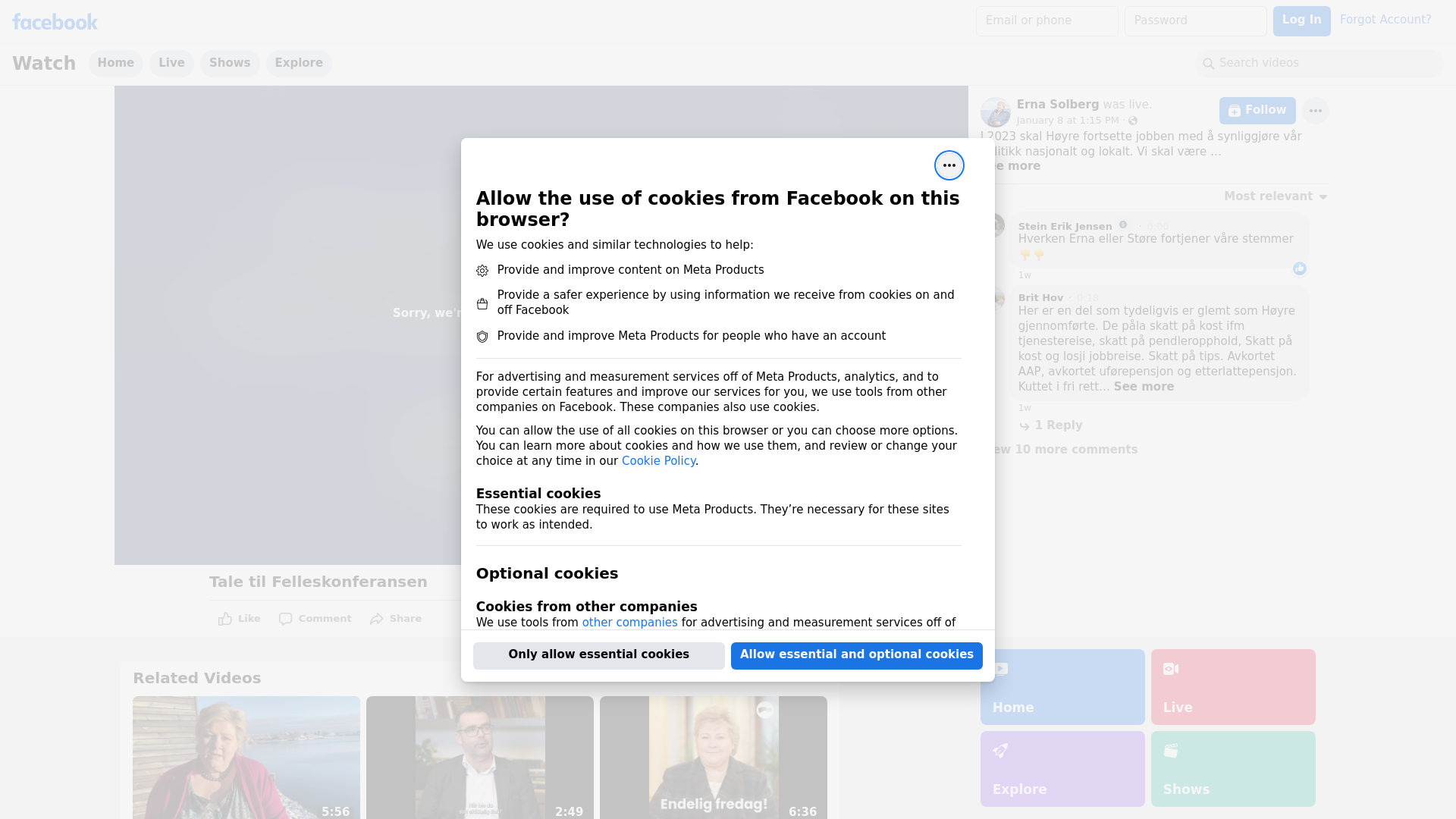This screenshot has height=819, width=1456.
Task: Open Stein Erik Jensen commenter name
Action: coord(1065,226)
